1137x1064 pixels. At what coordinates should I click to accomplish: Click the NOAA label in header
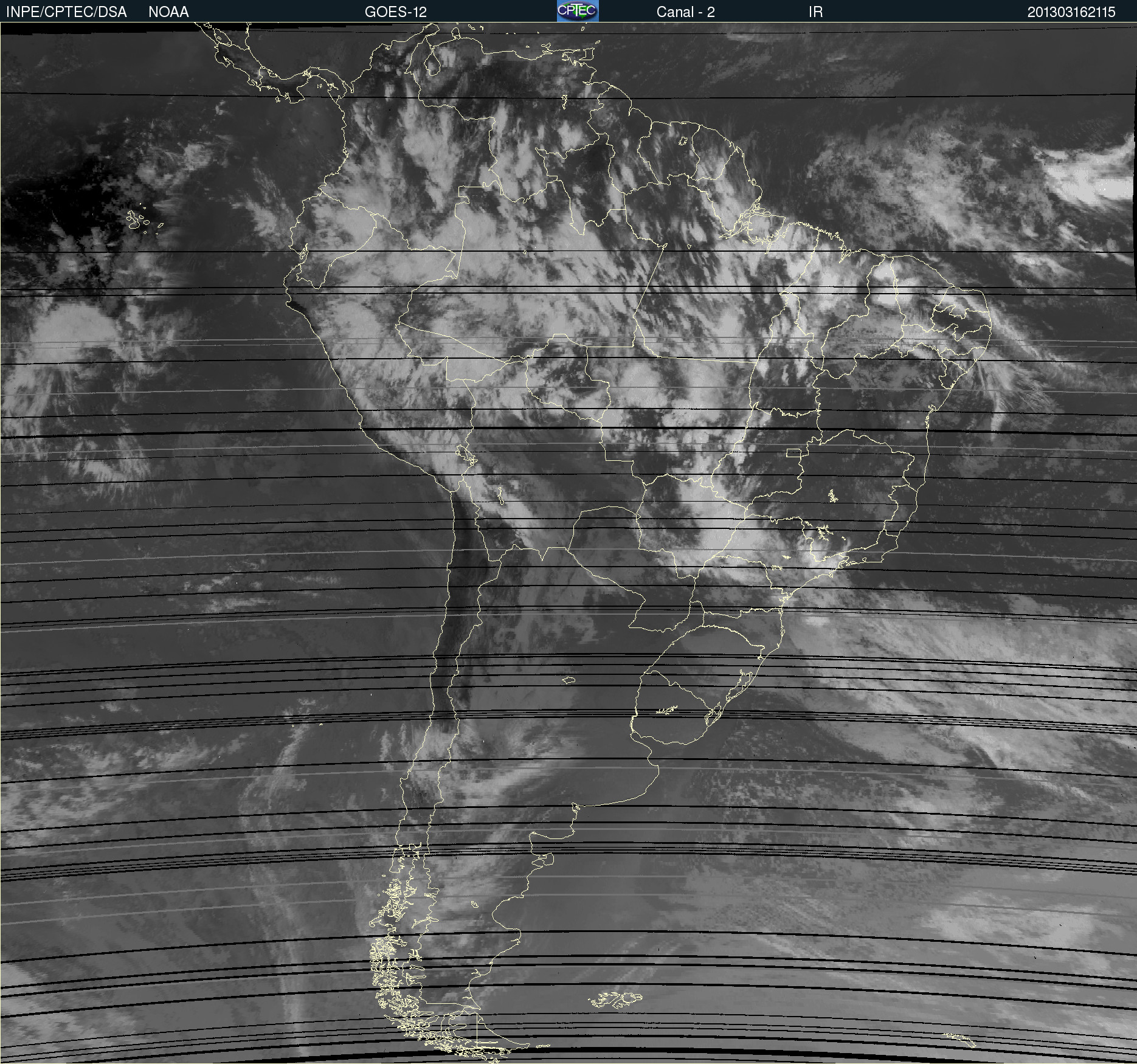(x=168, y=12)
